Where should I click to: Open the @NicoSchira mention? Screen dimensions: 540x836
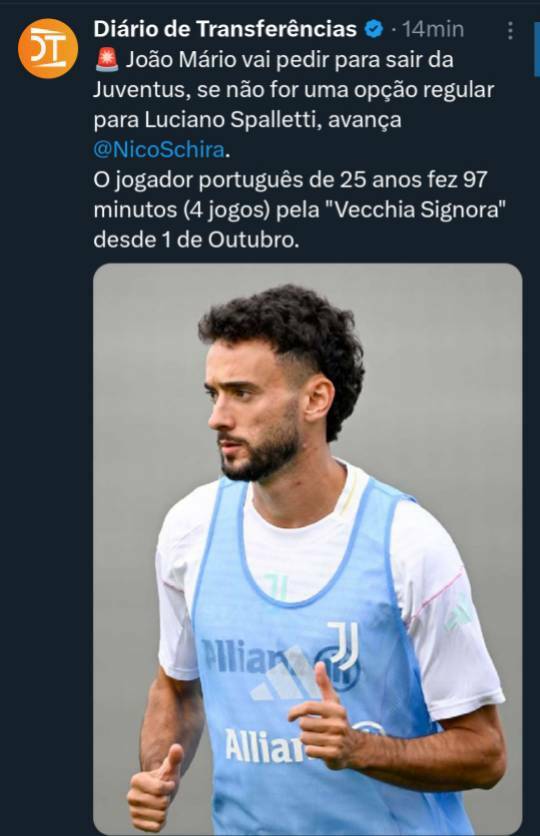coord(159,150)
